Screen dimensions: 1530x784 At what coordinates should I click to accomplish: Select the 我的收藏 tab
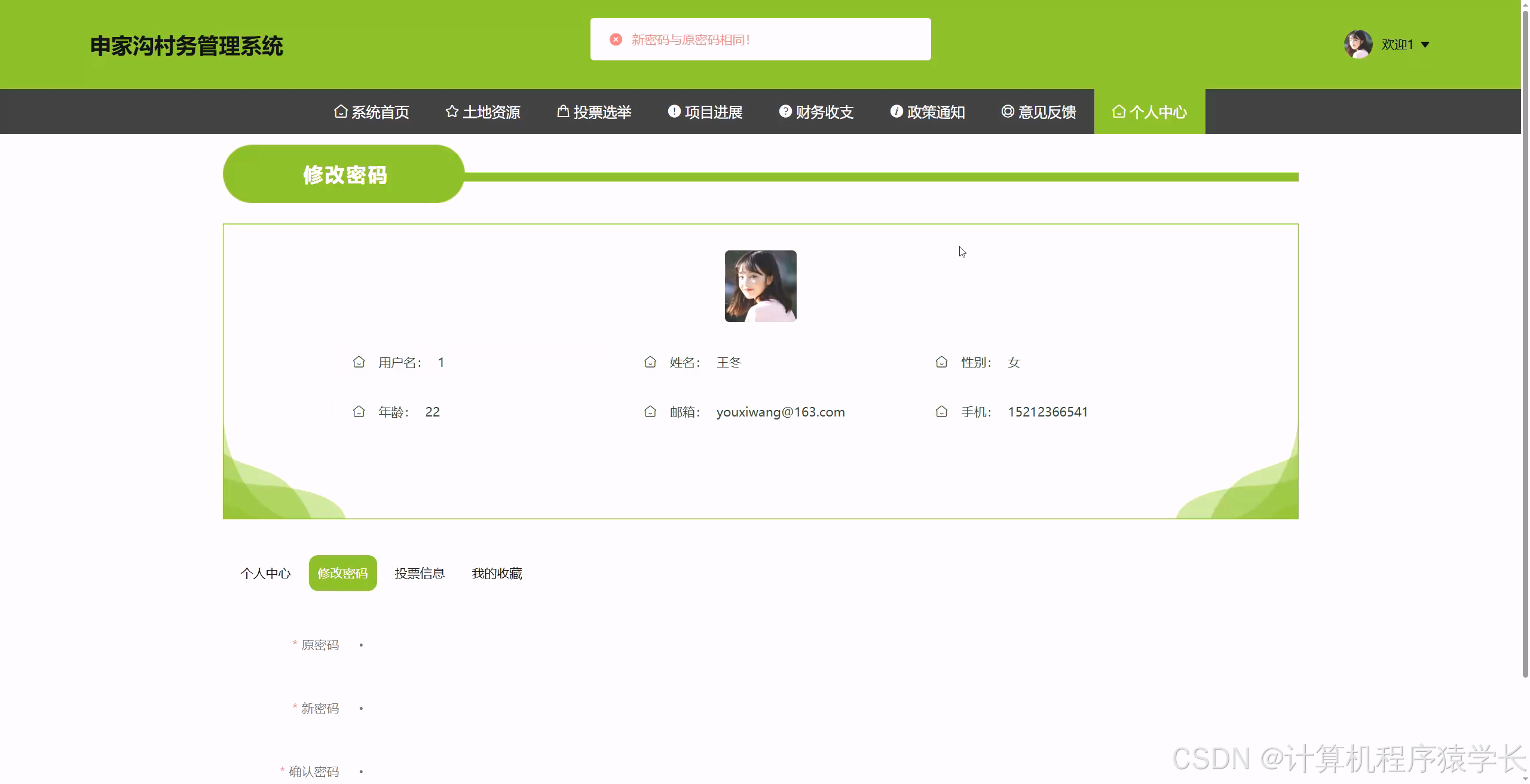(x=497, y=572)
